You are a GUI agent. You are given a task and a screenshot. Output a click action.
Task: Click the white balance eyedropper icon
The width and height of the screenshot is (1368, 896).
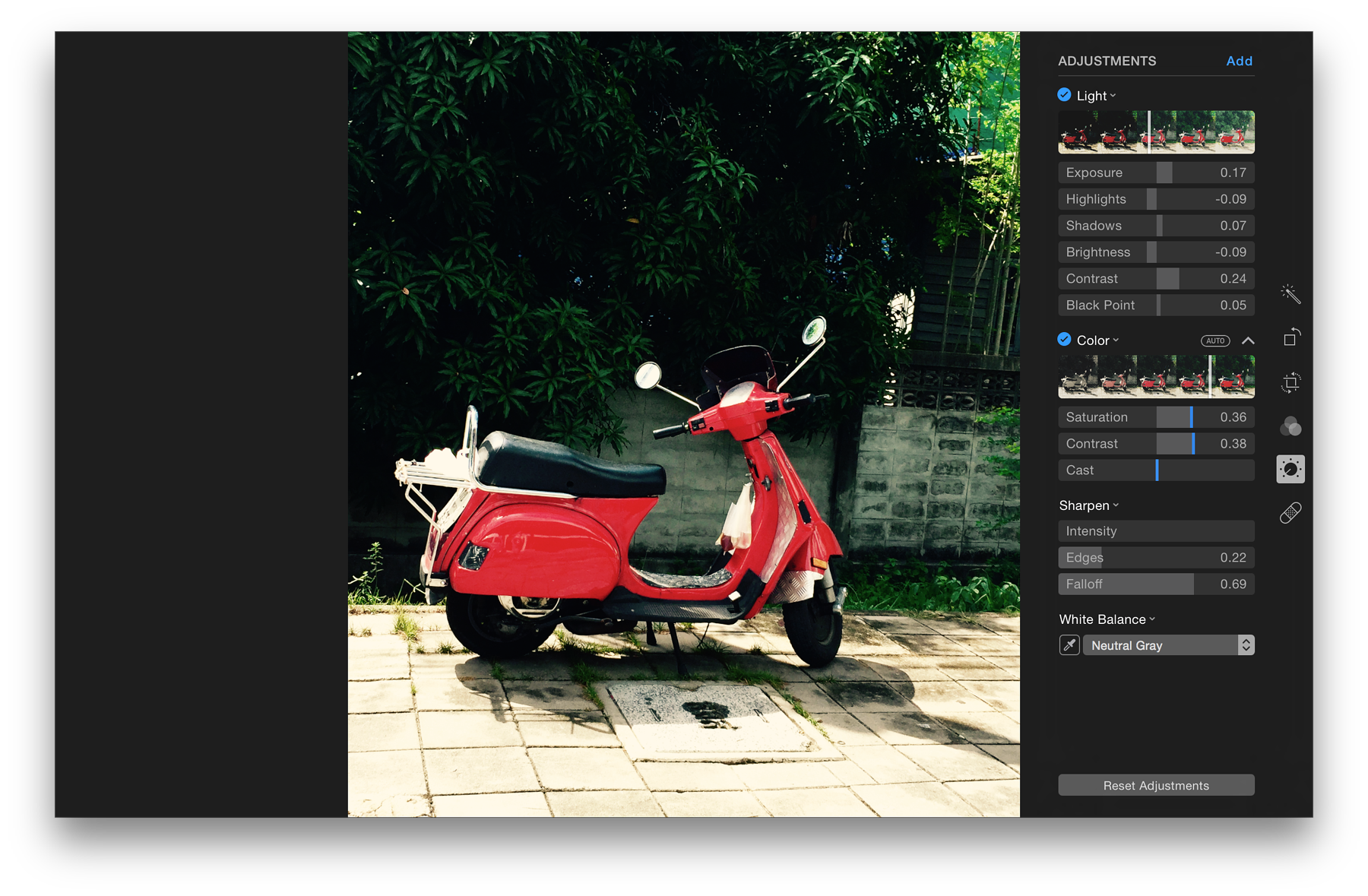point(1069,645)
